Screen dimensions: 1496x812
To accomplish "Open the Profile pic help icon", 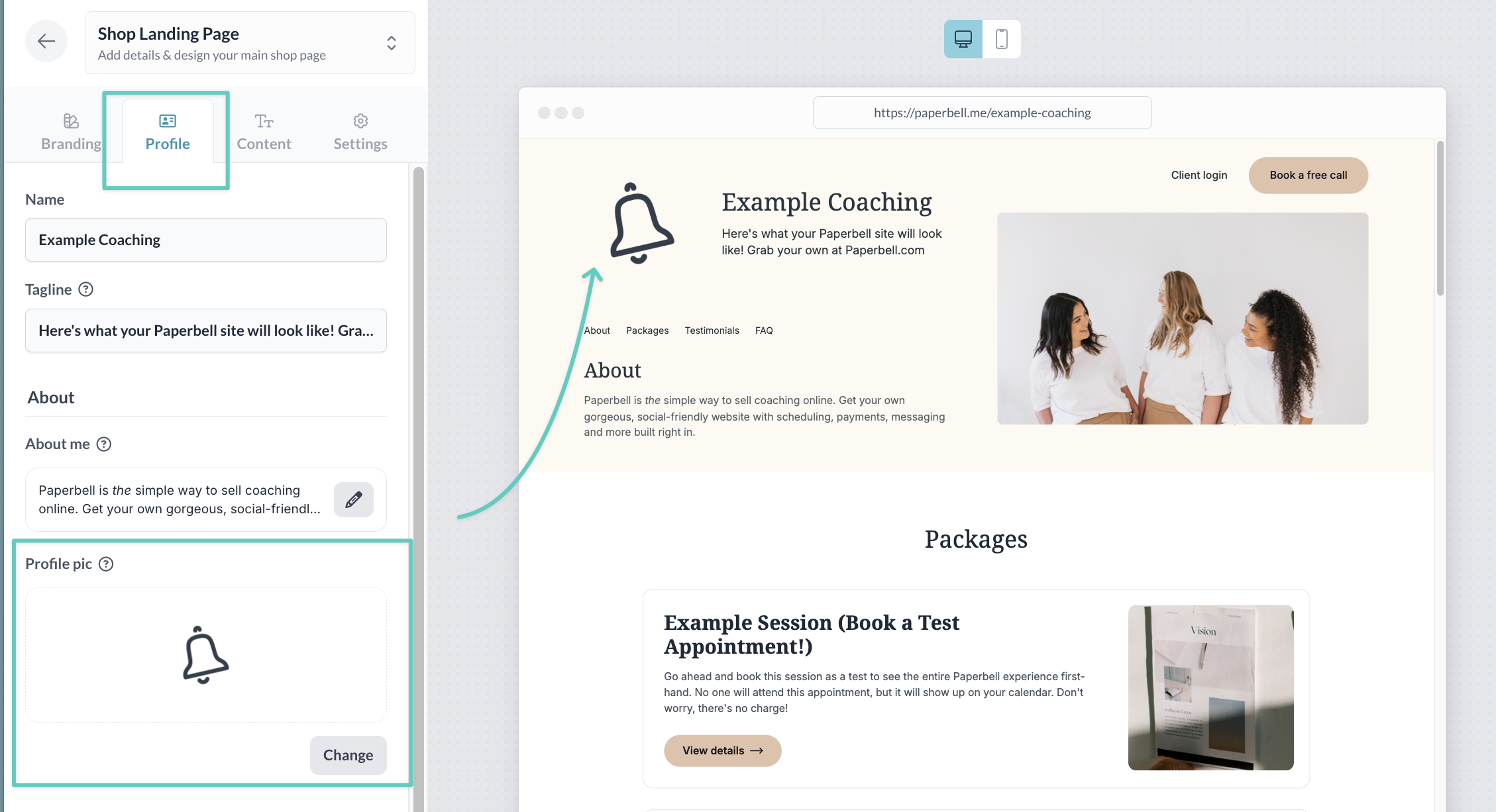I will pos(105,564).
